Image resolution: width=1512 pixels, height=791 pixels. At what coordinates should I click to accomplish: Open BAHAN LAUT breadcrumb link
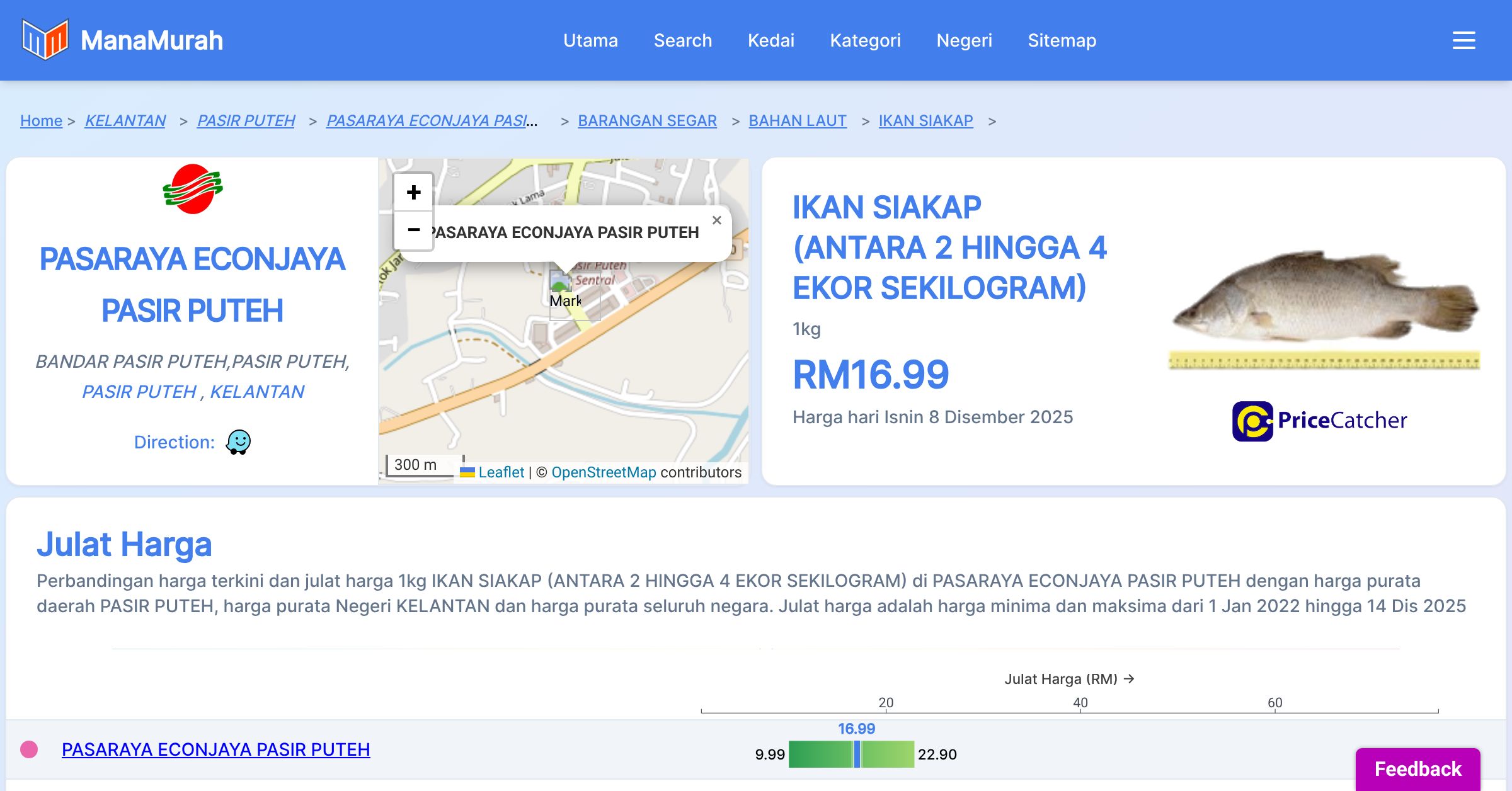(x=797, y=120)
